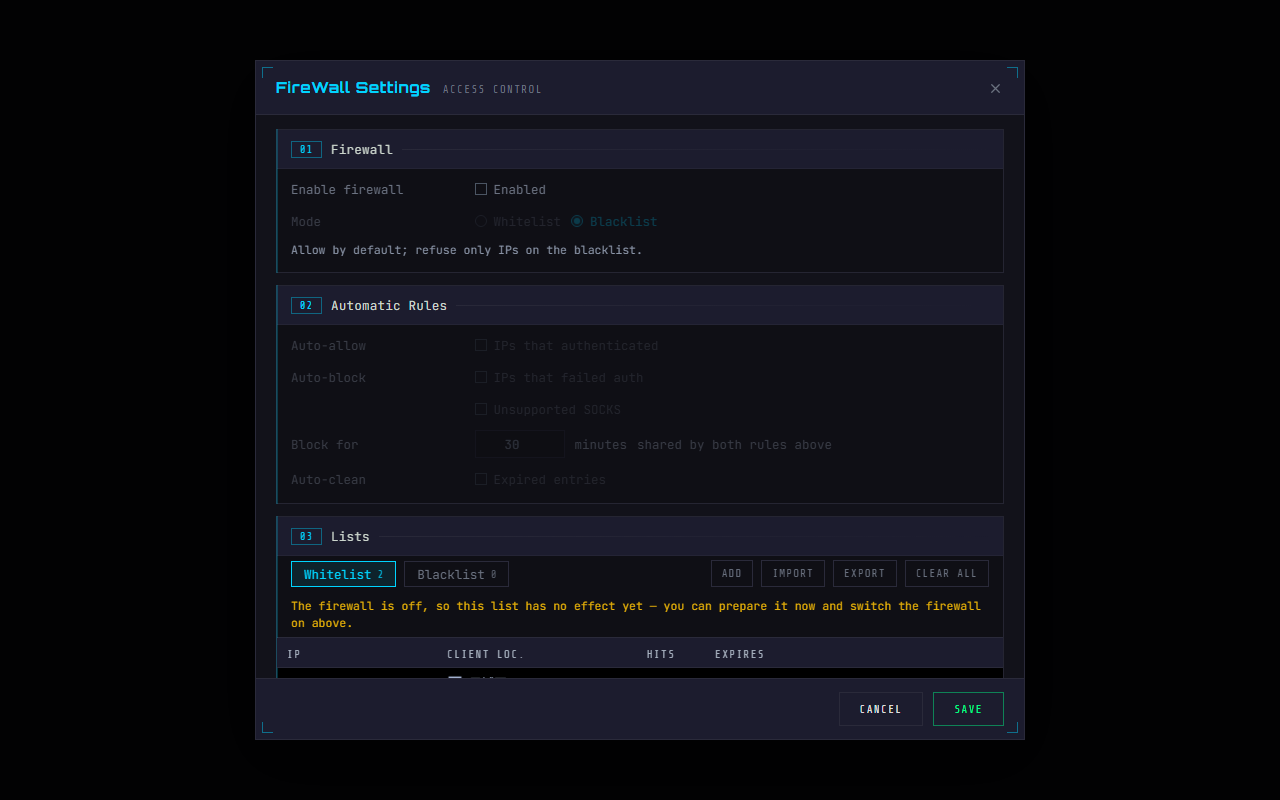This screenshot has width=1280, height=800.
Task: Cancel the firewall settings changes
Action: (881, 709)
